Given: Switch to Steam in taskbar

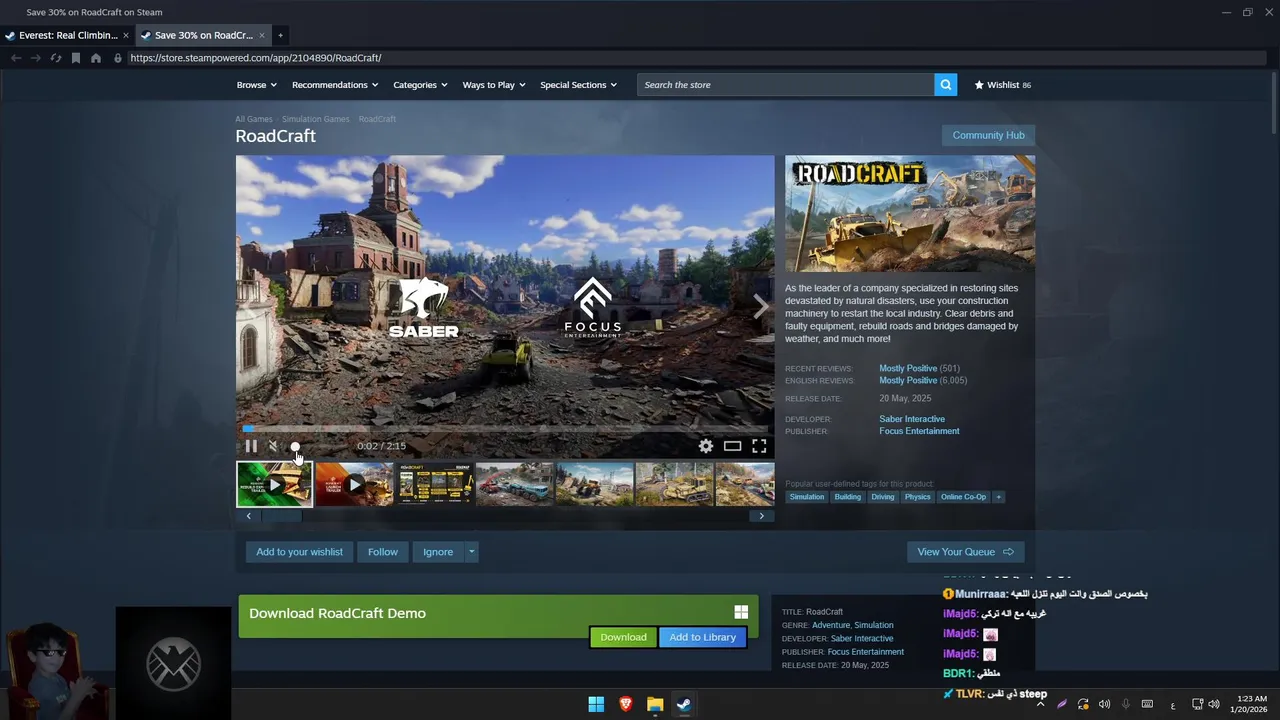Looking at the screenshot, I should (x=684, y=704).
